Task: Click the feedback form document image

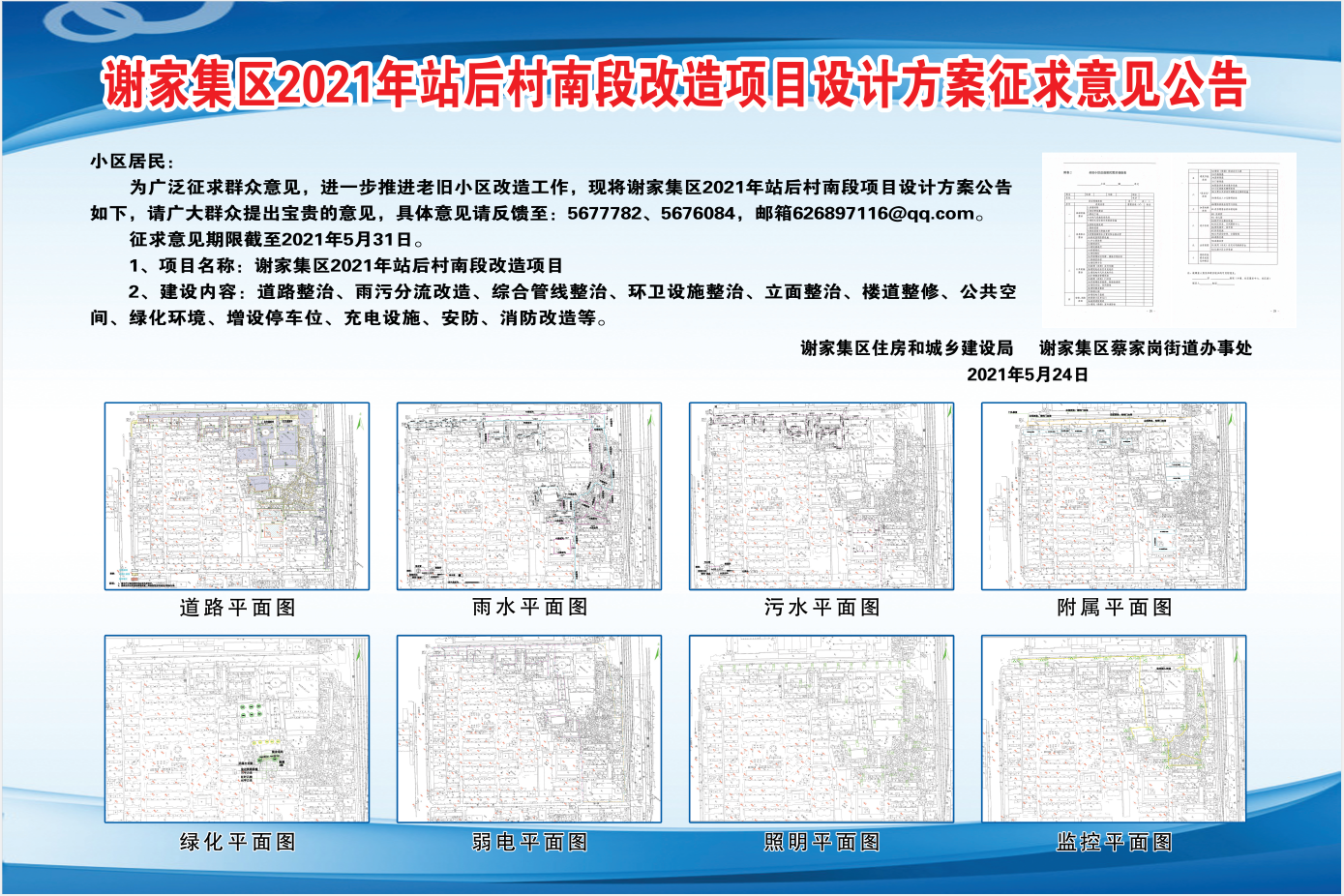Action: tap(1169, 239)
